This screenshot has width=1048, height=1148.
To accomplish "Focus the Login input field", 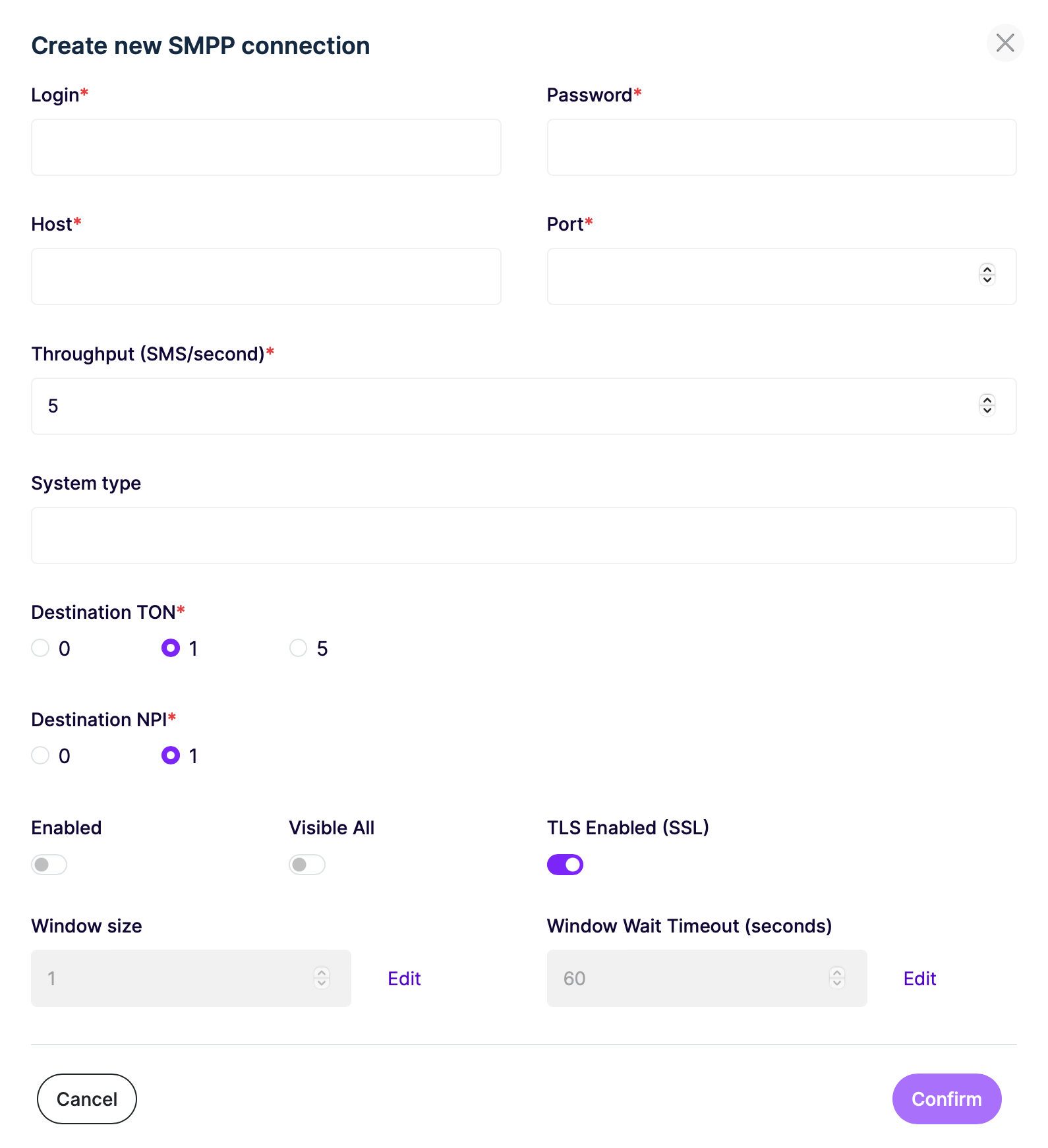I will click(266, 148).
